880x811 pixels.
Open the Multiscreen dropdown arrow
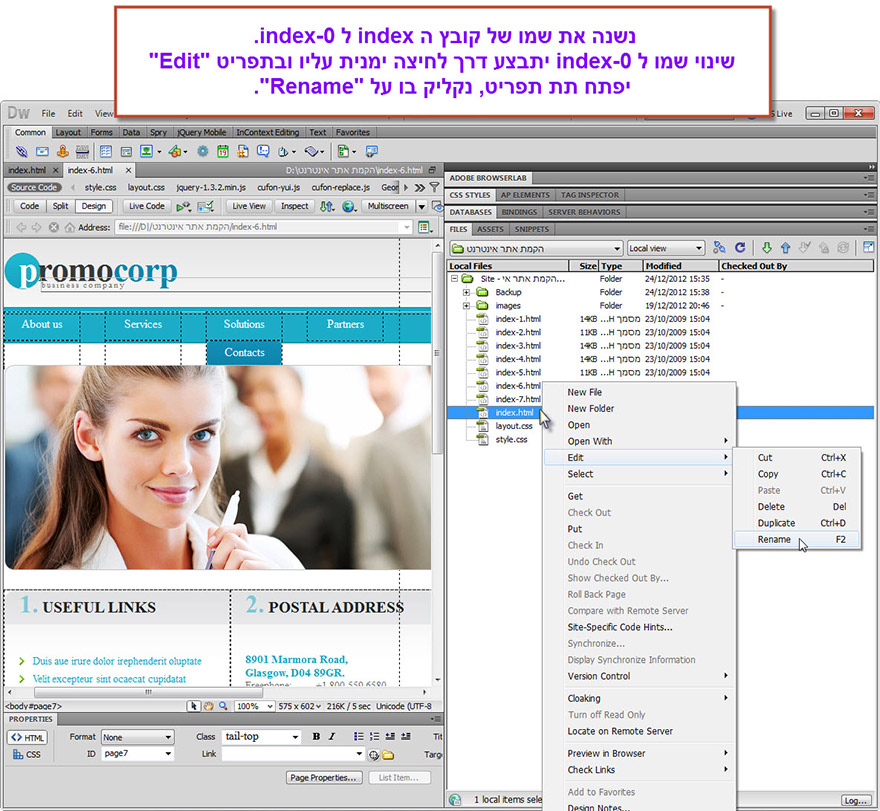pyautogui.click(x=421, y=207)
